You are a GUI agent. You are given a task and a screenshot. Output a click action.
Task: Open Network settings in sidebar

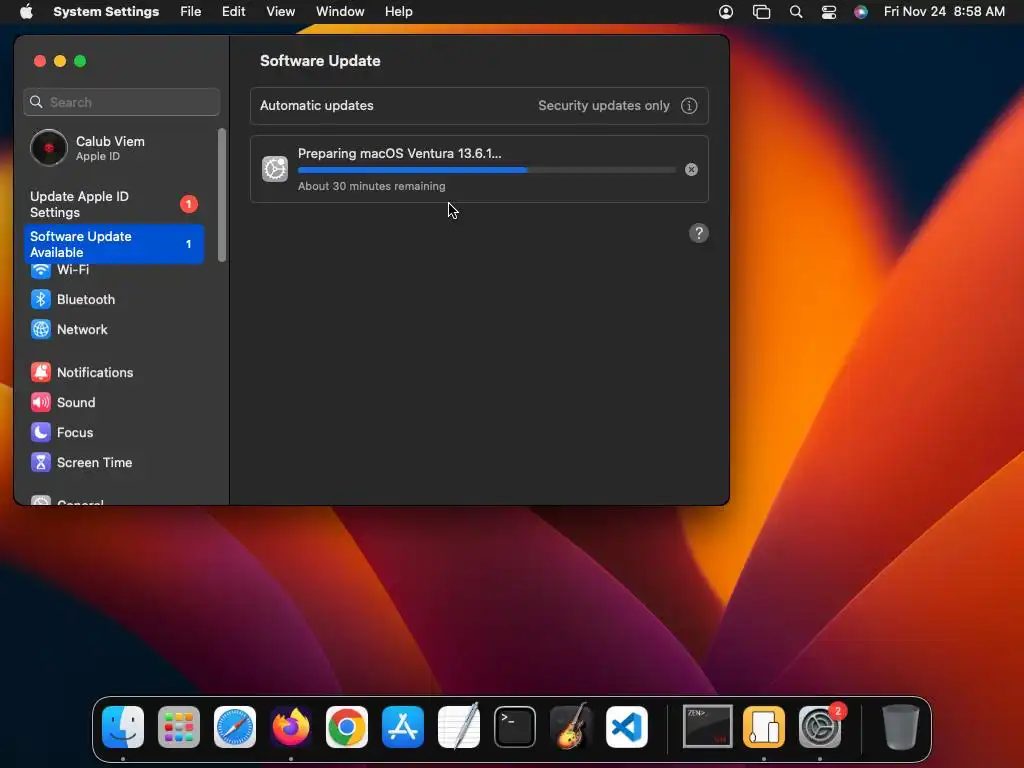69,329
